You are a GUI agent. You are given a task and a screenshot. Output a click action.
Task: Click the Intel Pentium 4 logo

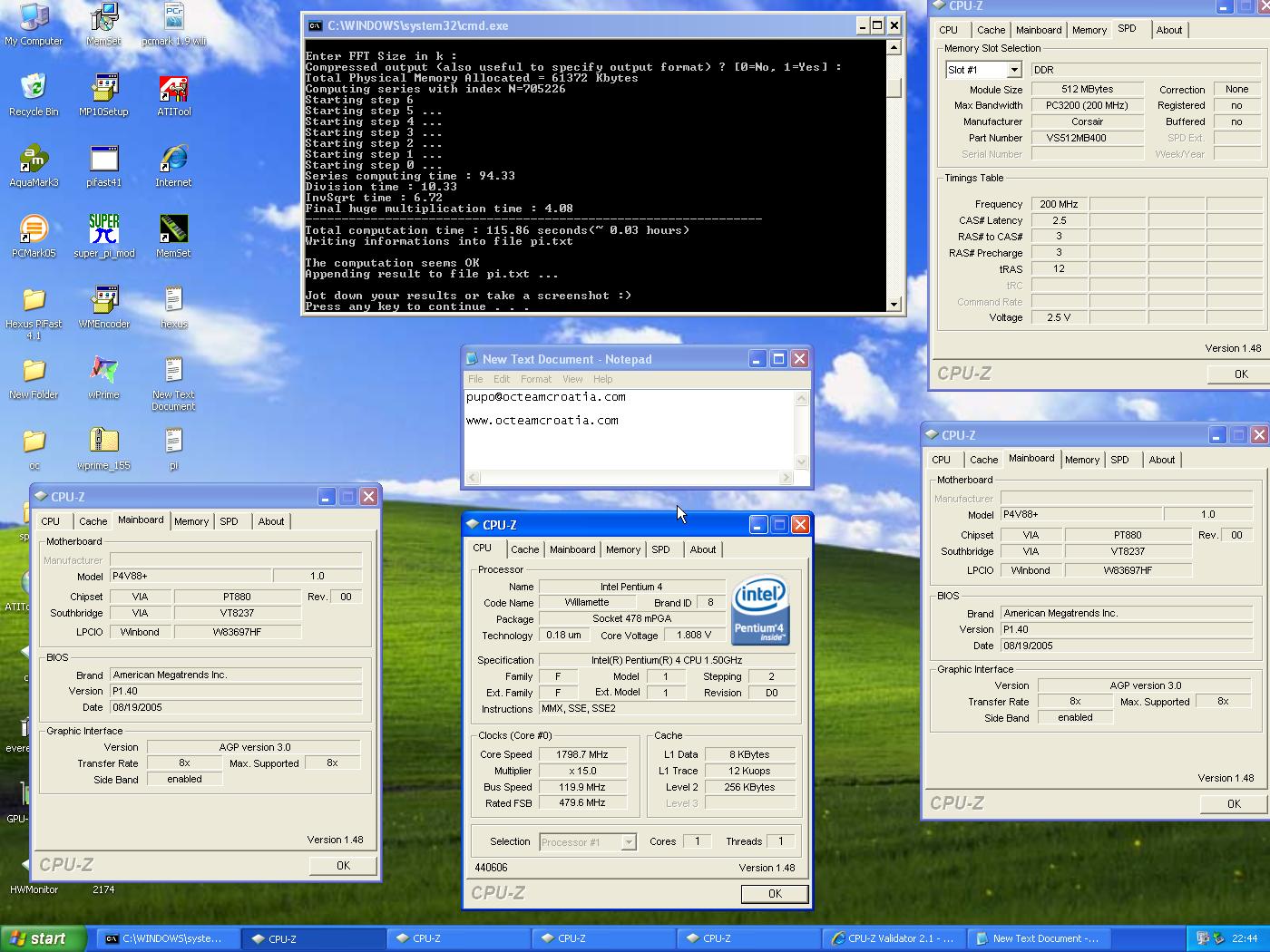click(x=760, y=609)
